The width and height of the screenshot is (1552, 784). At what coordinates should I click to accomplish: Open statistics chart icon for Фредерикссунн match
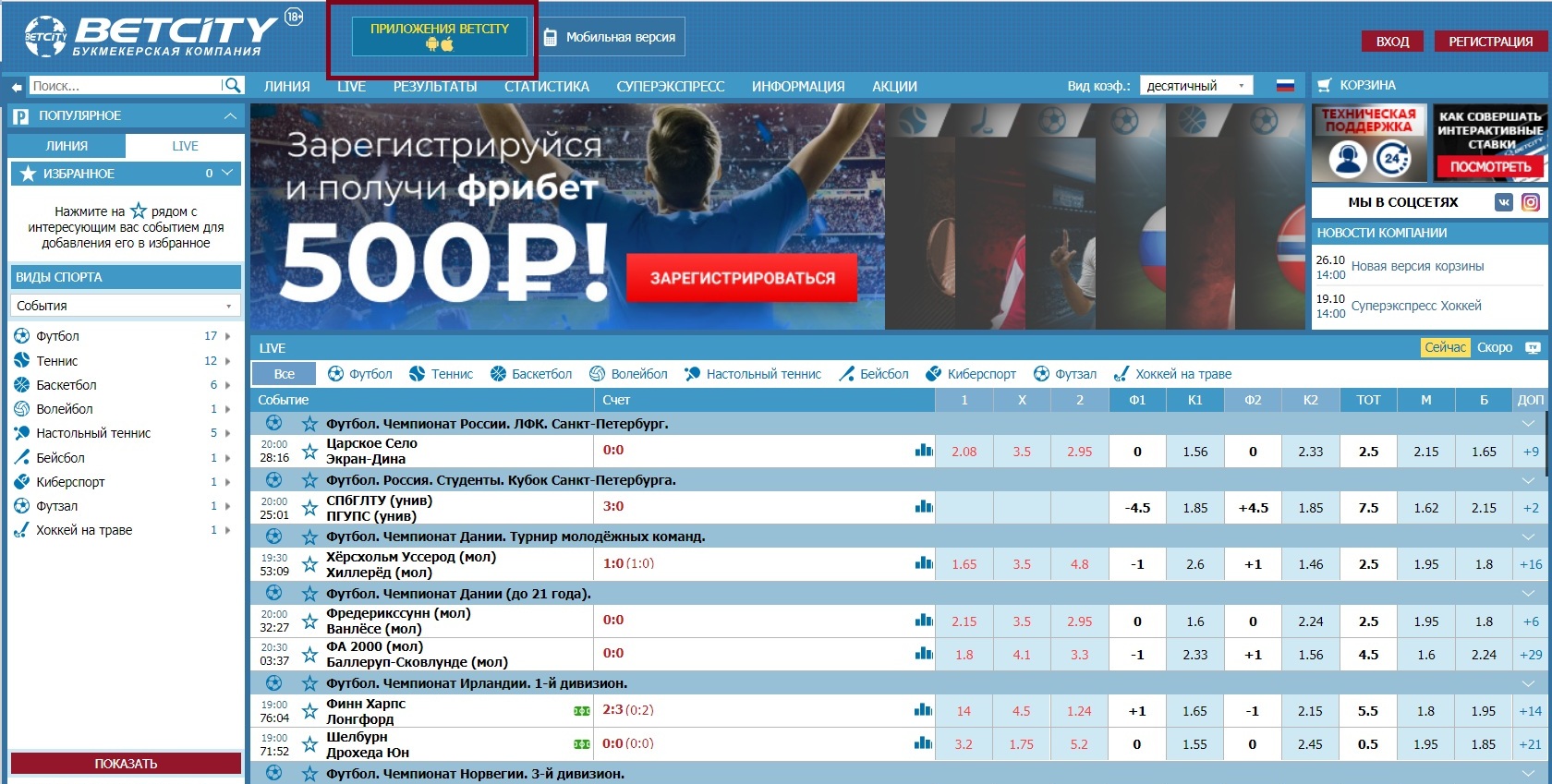pos(924,621)
